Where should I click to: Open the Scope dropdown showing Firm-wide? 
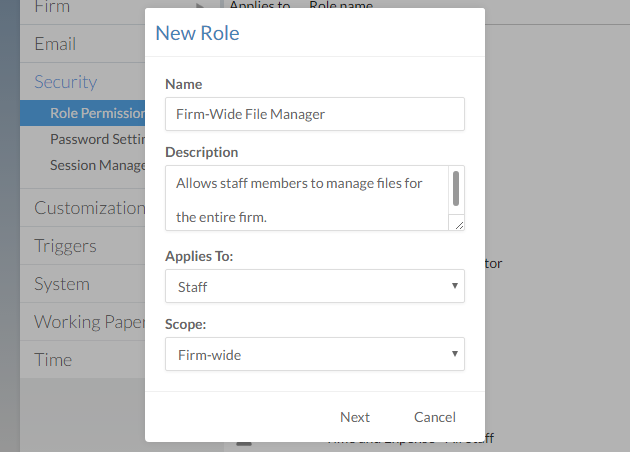click(x=314, y=354)
